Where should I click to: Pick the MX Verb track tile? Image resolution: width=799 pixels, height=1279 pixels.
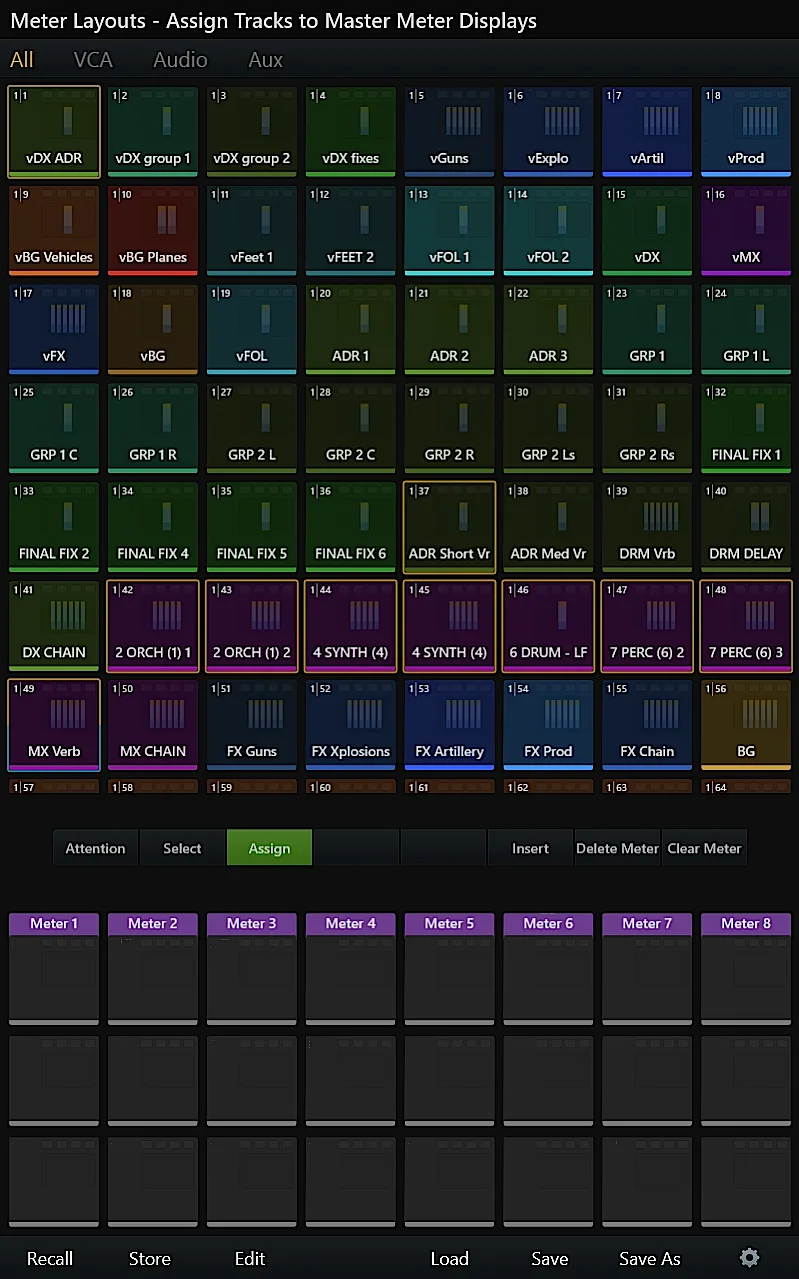[x=54, y=726]
